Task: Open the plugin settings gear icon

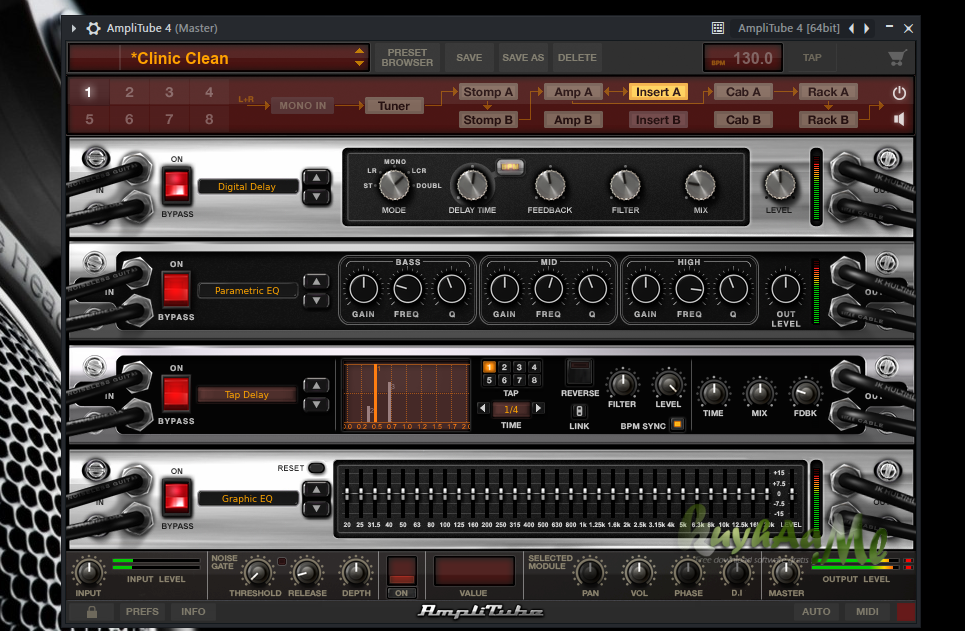Action: tap(93, 28)
